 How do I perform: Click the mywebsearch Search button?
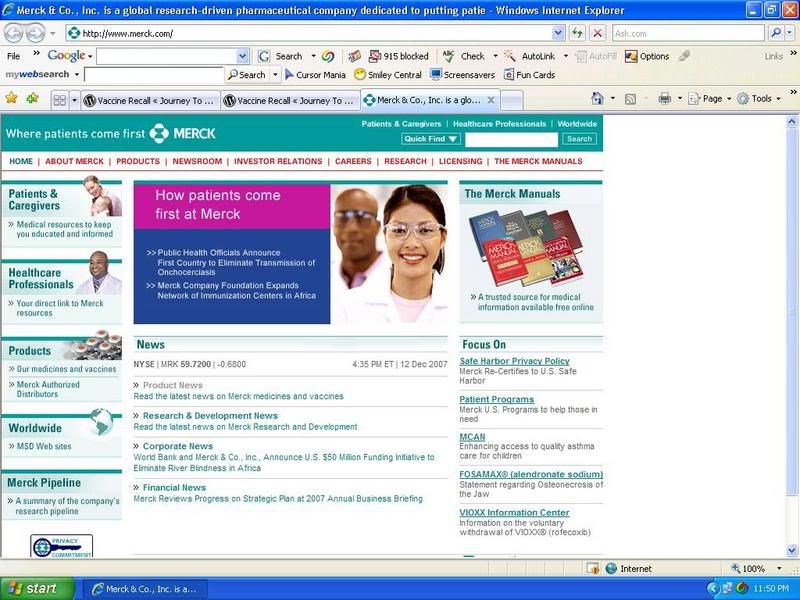[x=247, y=74]
